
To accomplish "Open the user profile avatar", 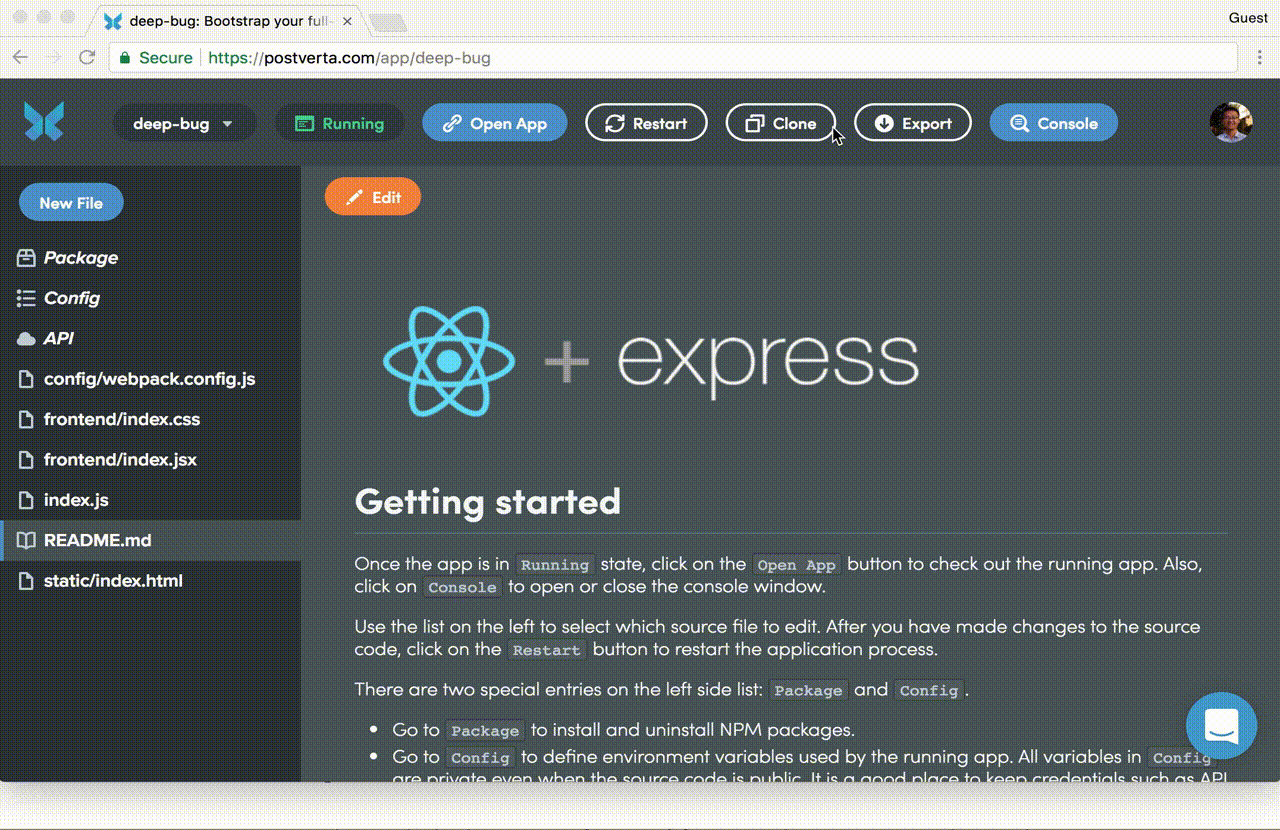I will [x=1231, y=123].
